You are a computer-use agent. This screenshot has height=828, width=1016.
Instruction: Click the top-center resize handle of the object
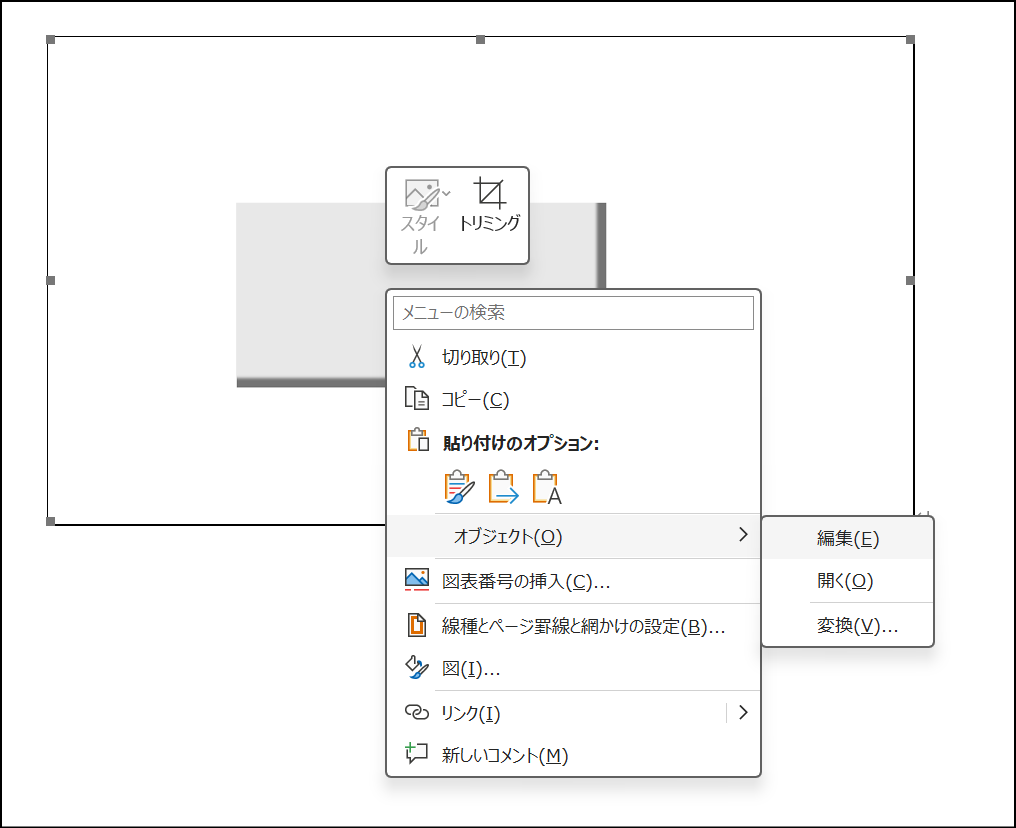tap(480, 40)
